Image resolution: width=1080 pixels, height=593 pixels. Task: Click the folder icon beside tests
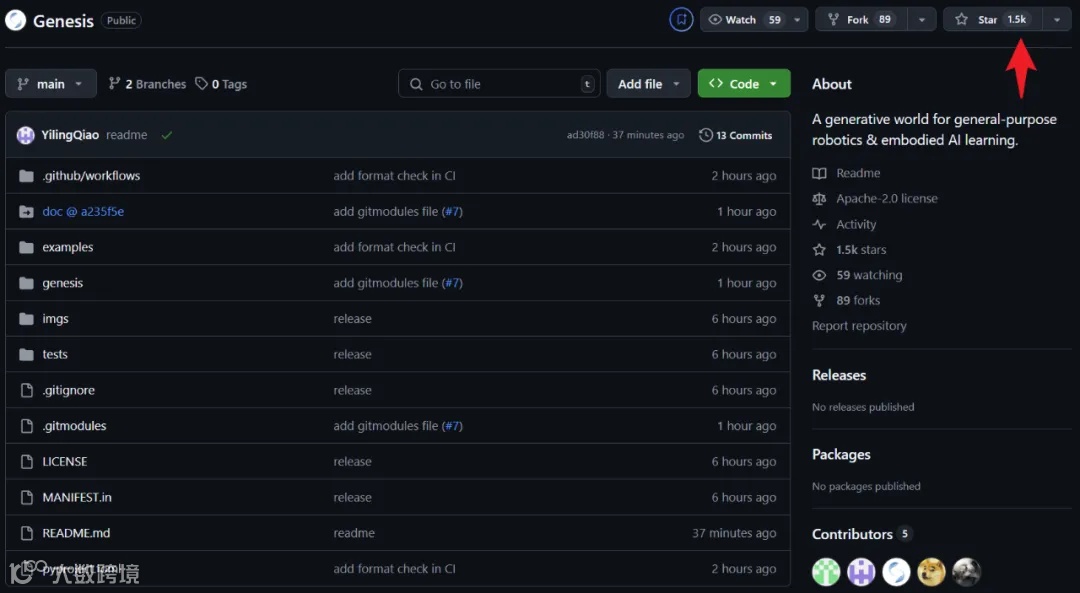coord(26,355)
